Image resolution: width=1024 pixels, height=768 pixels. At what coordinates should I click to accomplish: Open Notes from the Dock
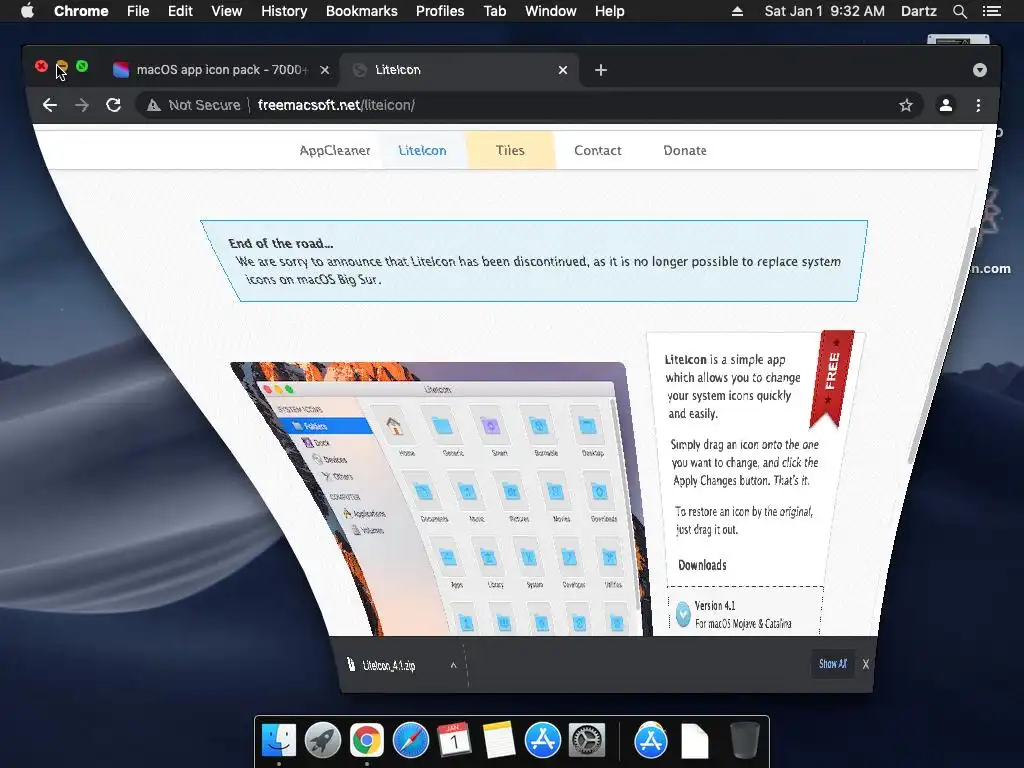499,741
